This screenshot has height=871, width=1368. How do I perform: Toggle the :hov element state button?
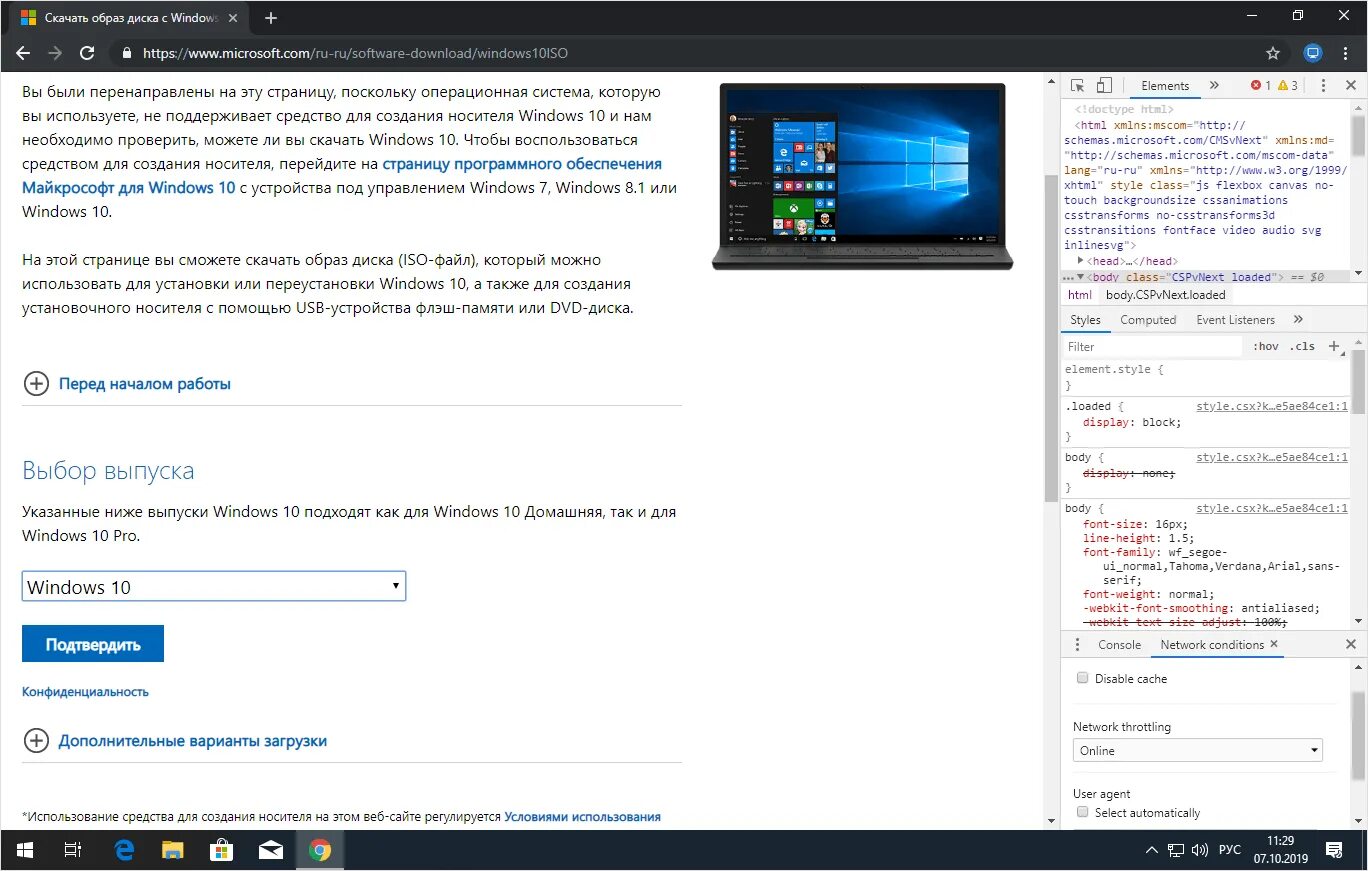(1265, 346)
